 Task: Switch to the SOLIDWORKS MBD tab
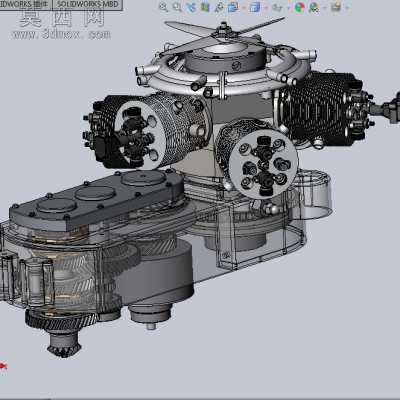tap(88, 4)
